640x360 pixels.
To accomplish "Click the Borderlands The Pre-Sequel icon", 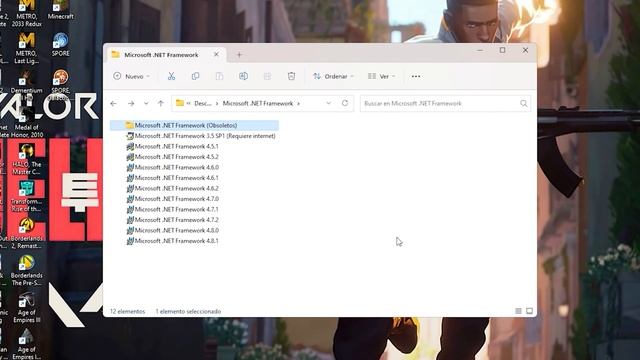I will coord(27,271).
